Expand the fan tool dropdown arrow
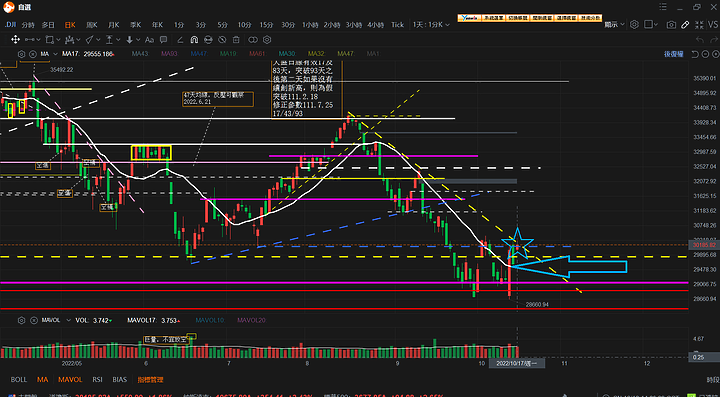The width and height of the screenshot is (720, 397). (x=98, y=39)
